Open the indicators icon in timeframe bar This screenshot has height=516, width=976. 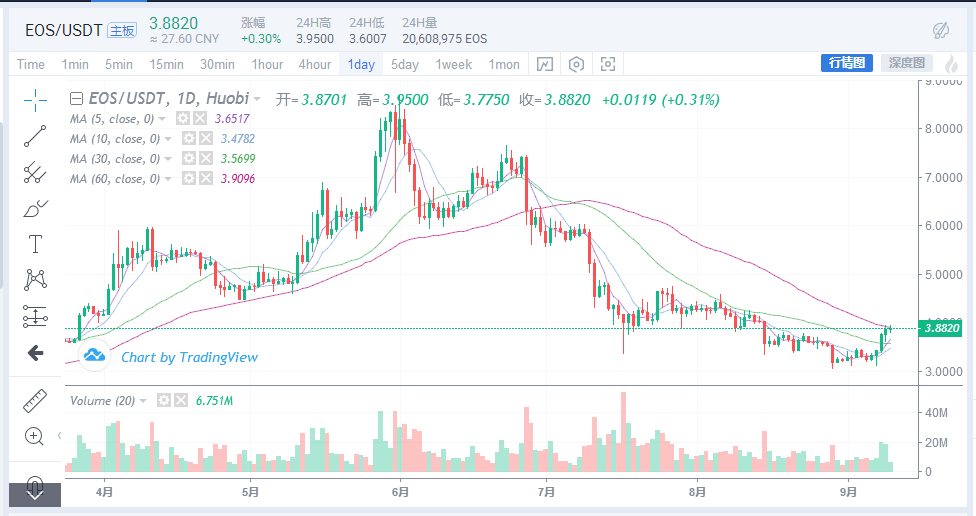click(545, 64)
